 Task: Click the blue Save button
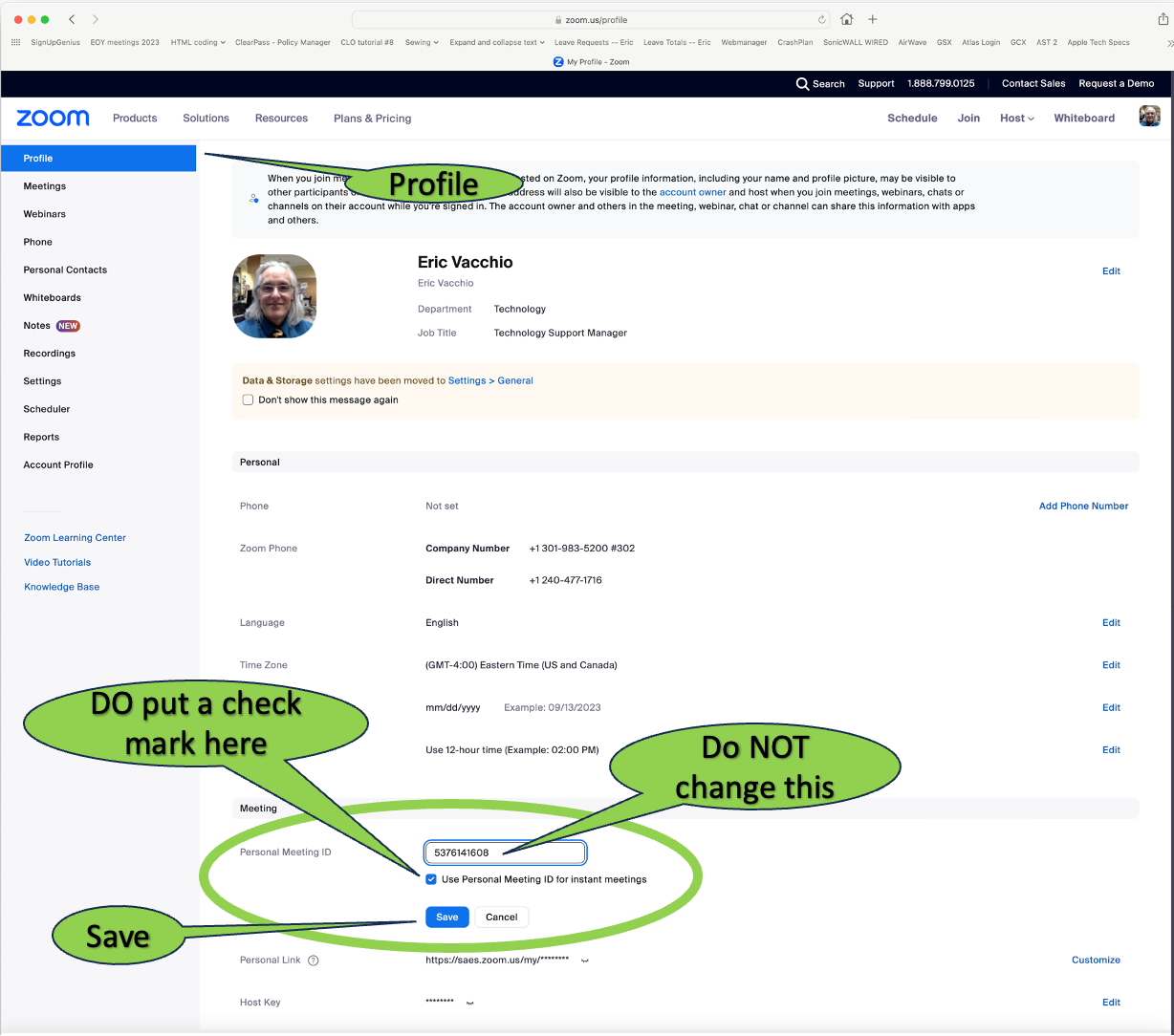(x=447, y=917)
